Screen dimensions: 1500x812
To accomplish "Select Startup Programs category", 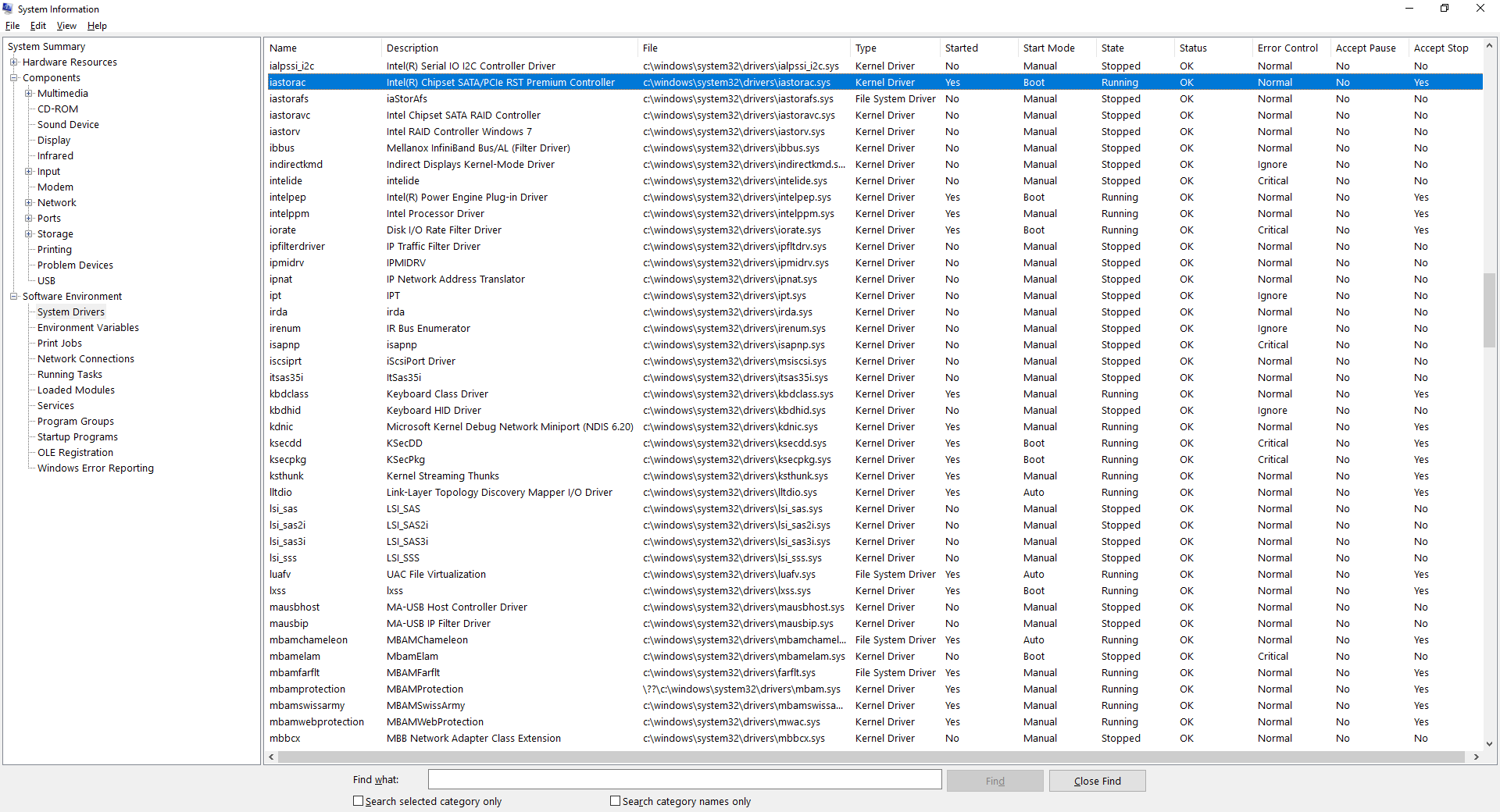I will (x=77, y=437).
